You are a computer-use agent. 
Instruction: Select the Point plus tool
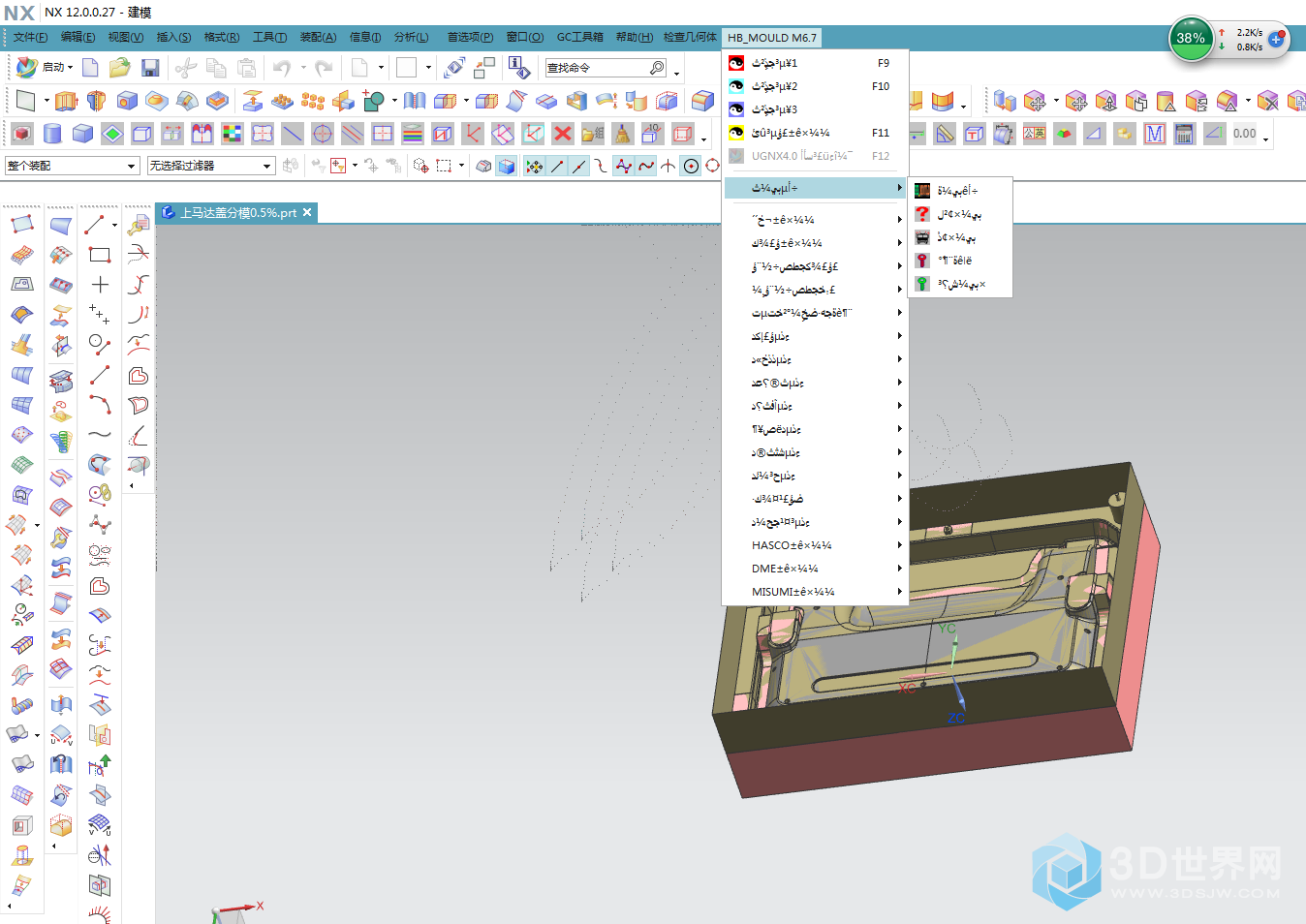click(99, 285)
